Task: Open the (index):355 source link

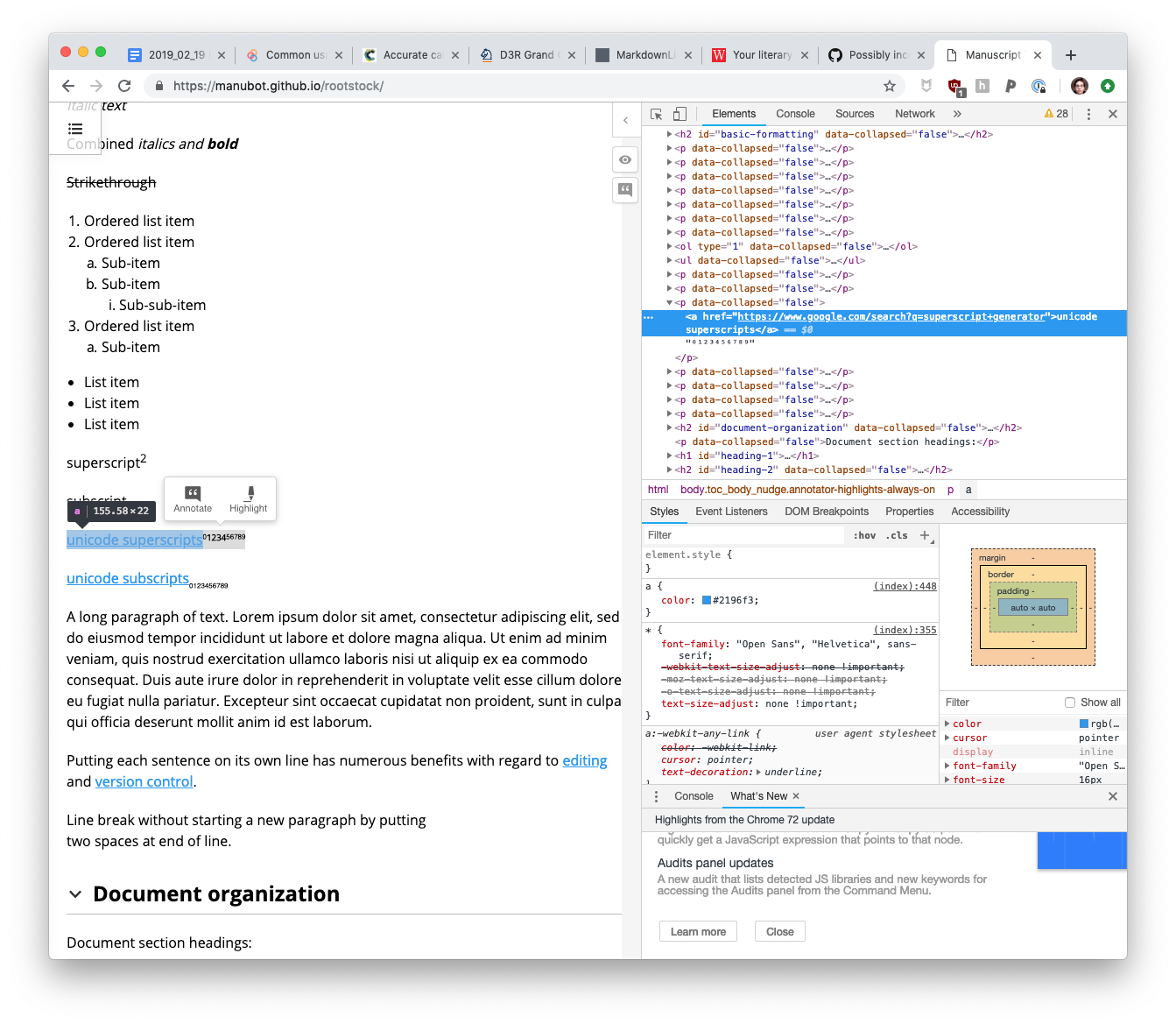Action: click(905, 630)
